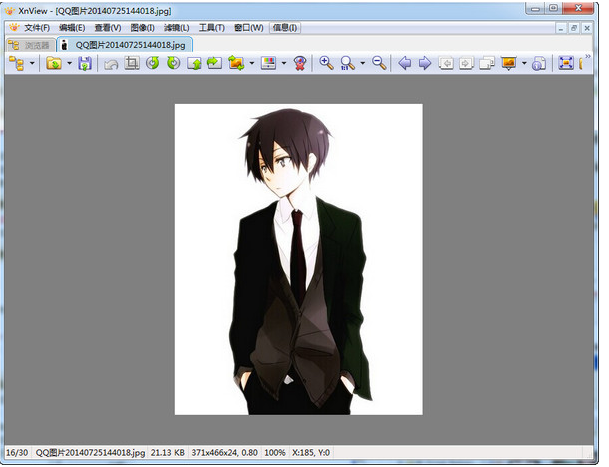Minimize the inner document window

tap(561, 28)
